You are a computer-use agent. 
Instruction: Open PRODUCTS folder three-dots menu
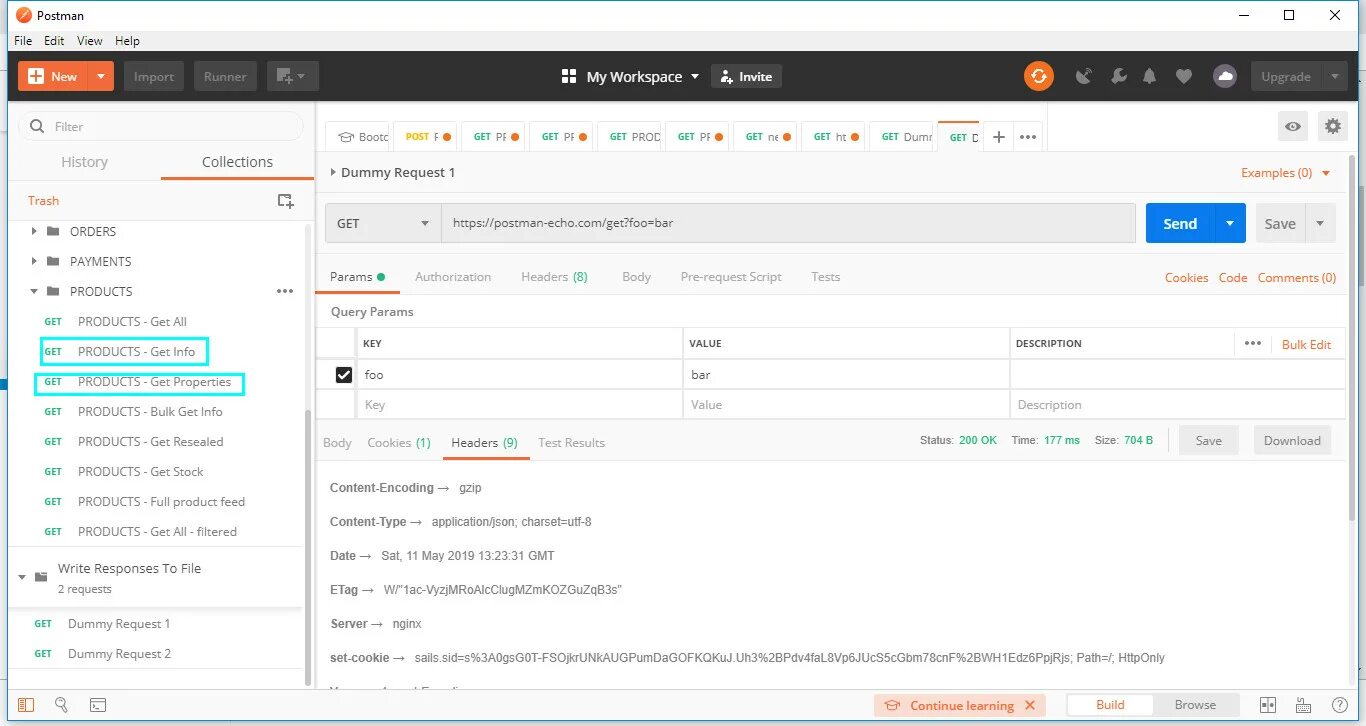pyautogui.click(x=285, y=291)
